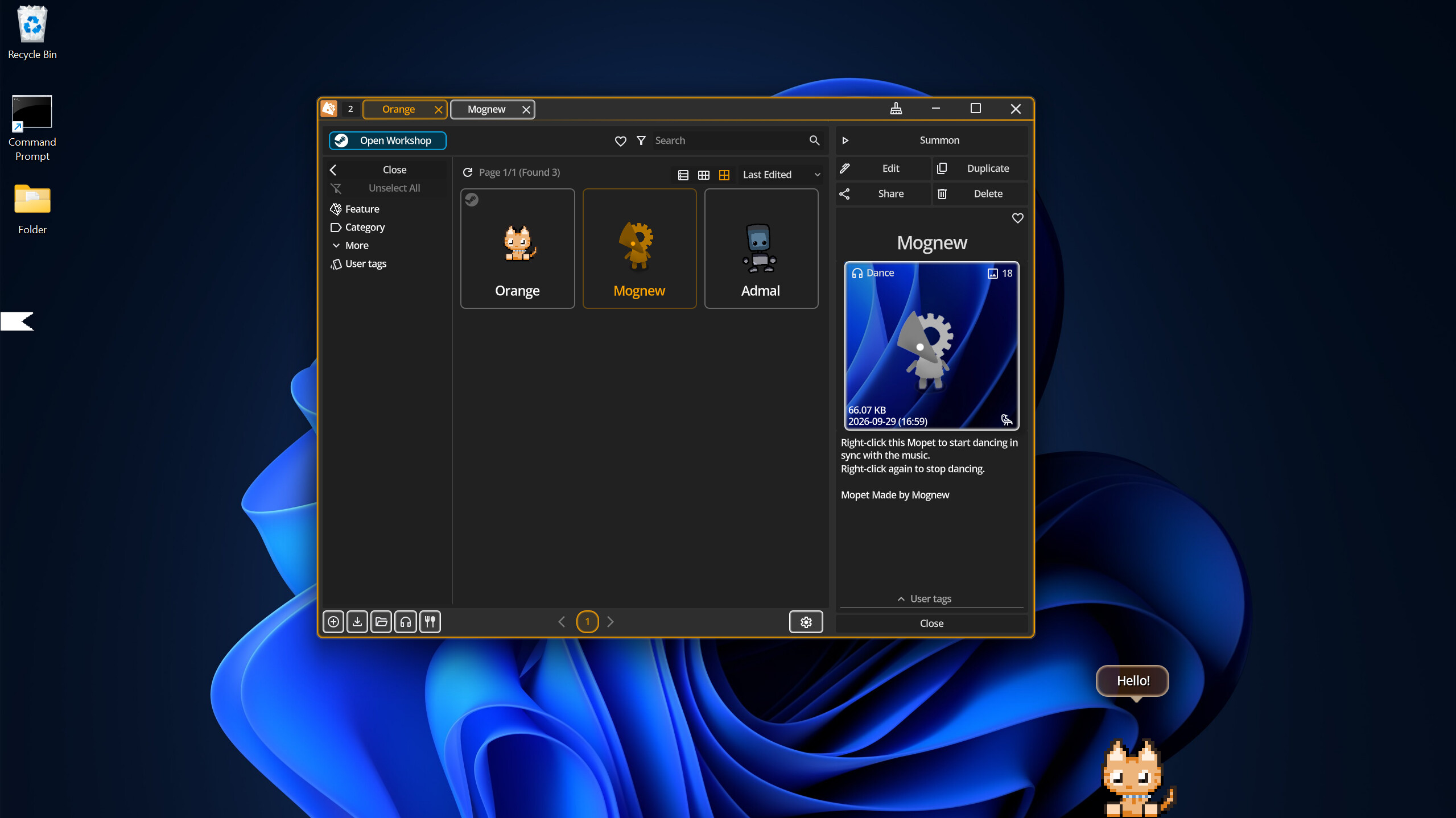Open the Feature filter section
Image resolution: width=1456 pixels, height=818 pixels.
(x=355, y=209)
